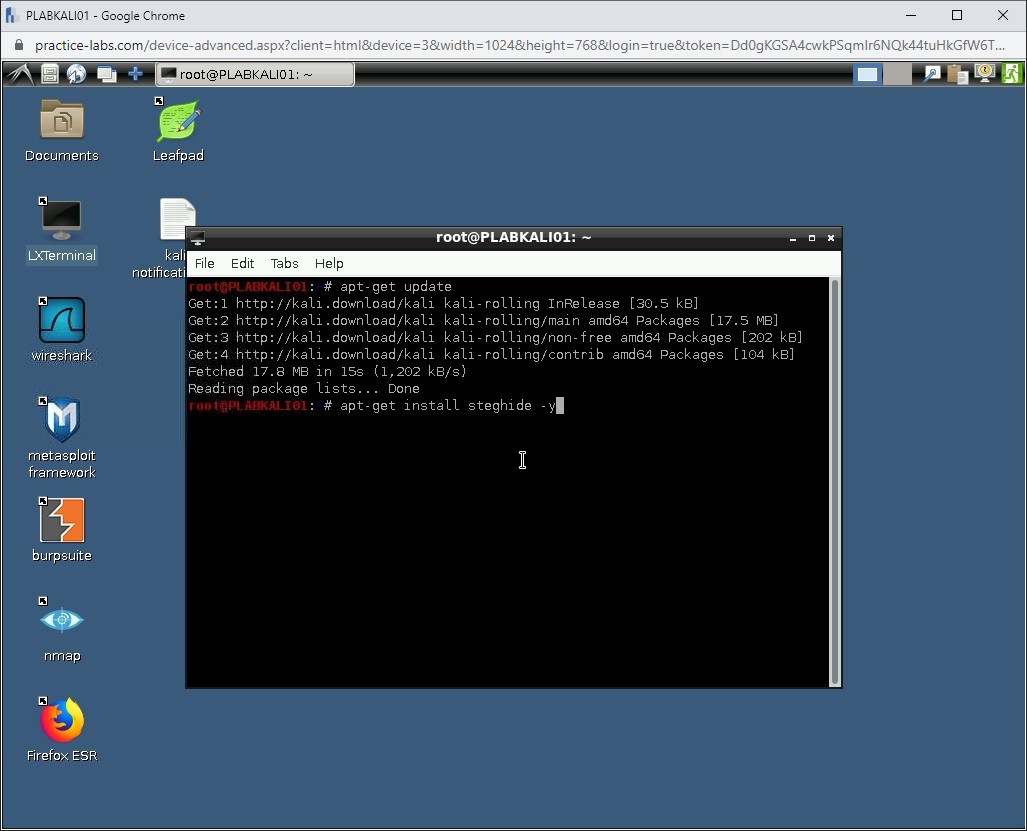Click the show desktop windows icon

[x=106, y=74]
